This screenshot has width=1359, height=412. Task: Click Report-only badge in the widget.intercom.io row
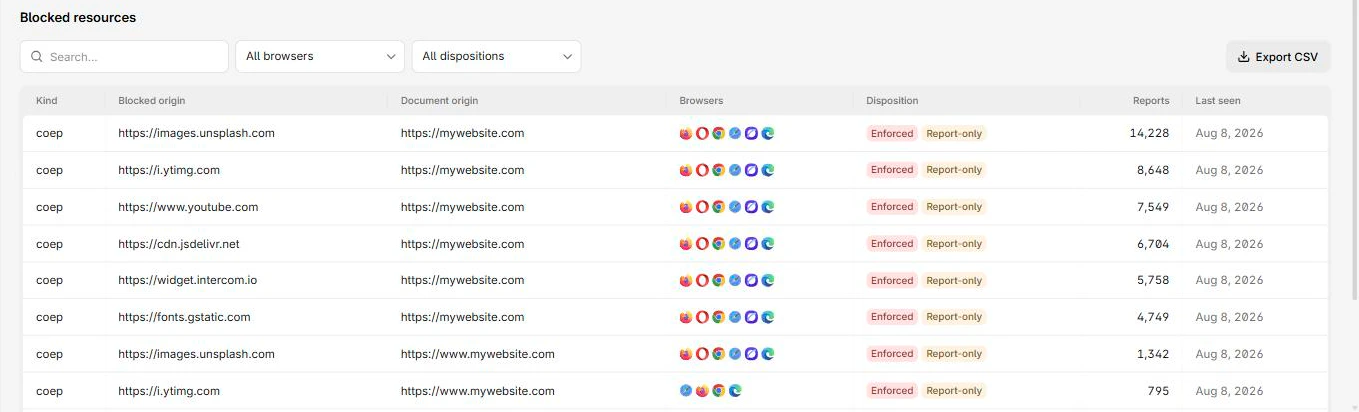[x=954, y=281]
